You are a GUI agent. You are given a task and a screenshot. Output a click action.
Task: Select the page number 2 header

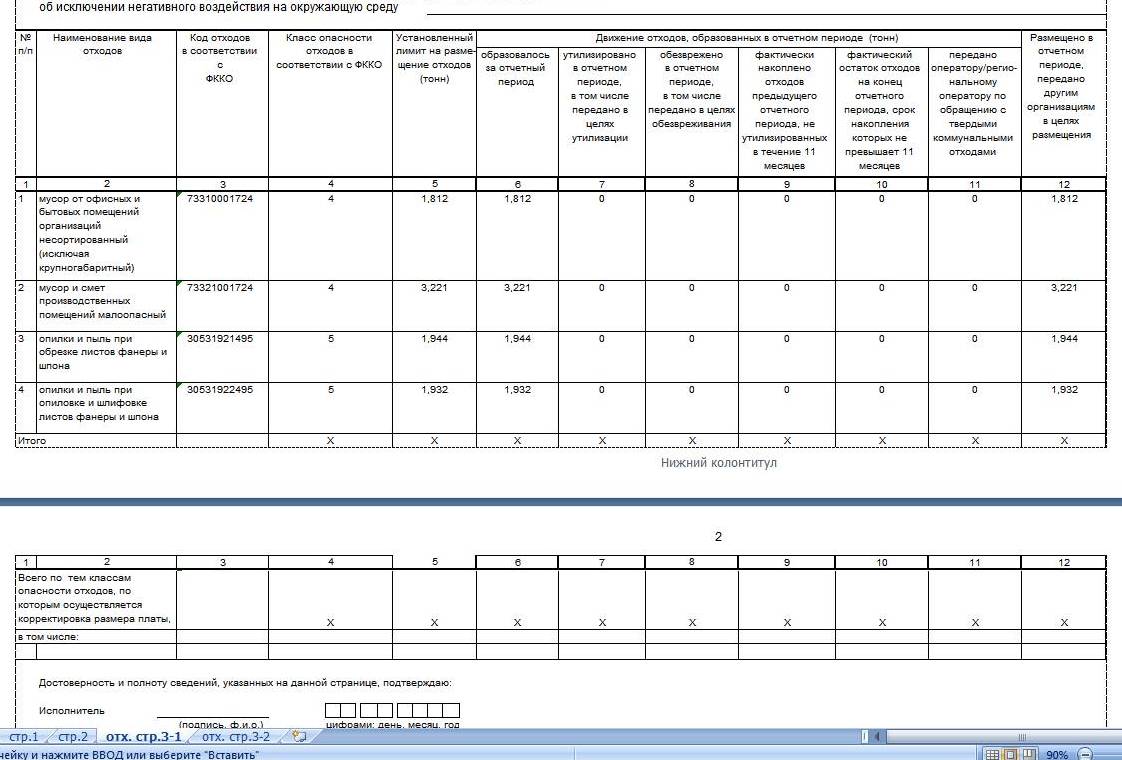(718, 536)
